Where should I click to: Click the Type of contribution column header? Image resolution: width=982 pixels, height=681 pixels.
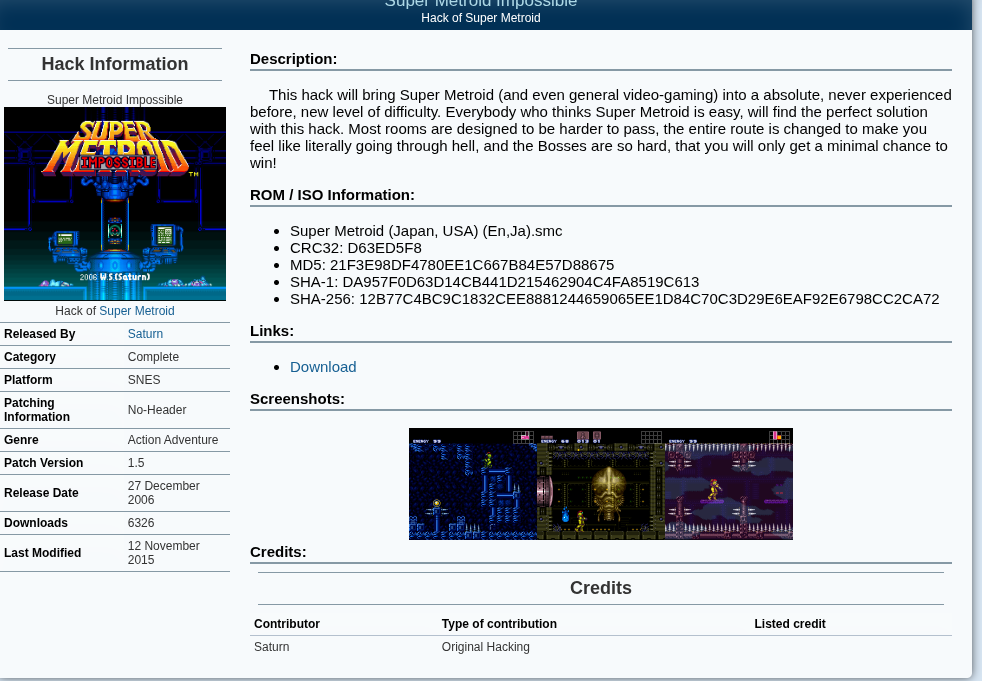pos(499,624)
